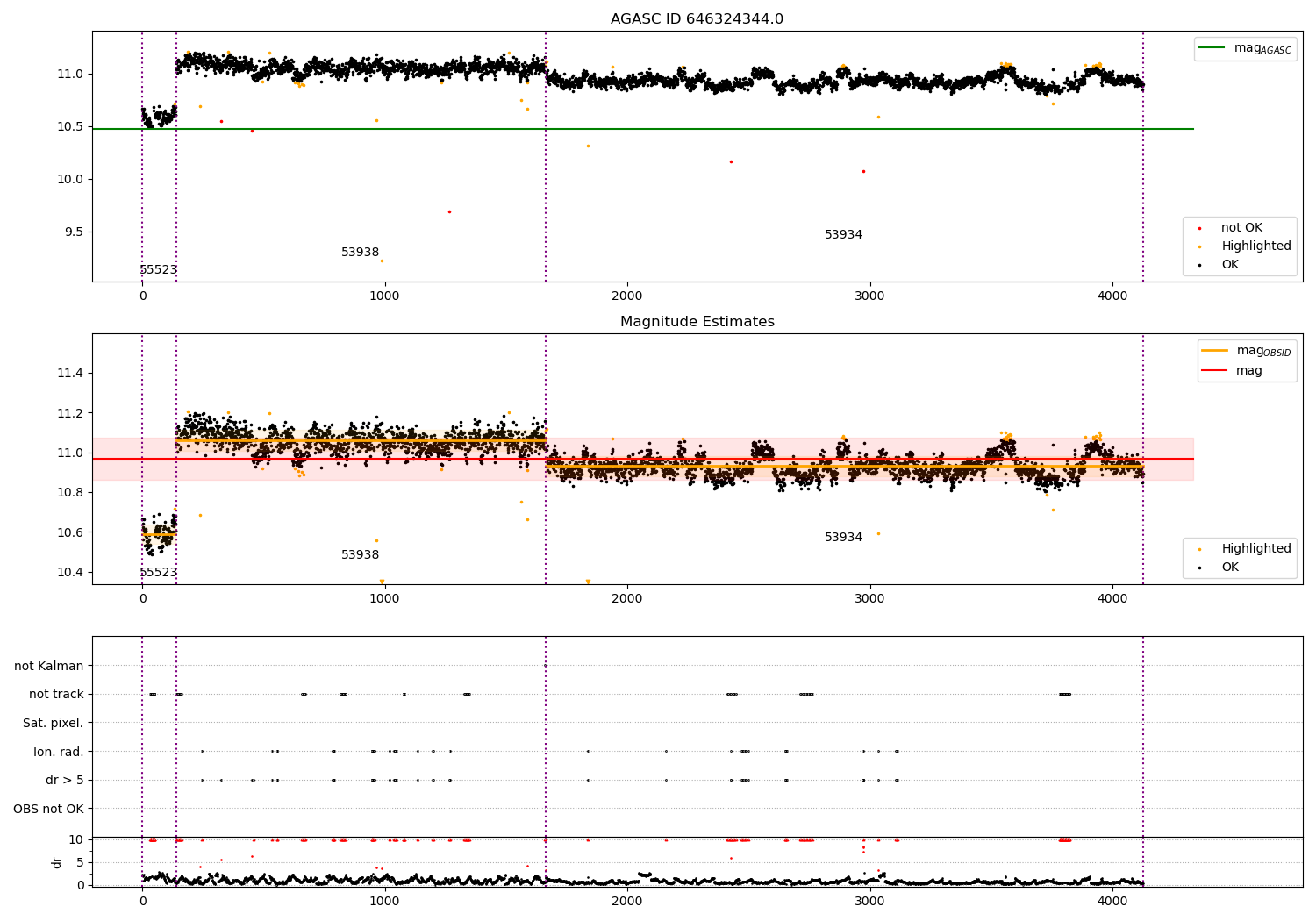Click the 10 tick label on the dr axis

pos(76,840)
